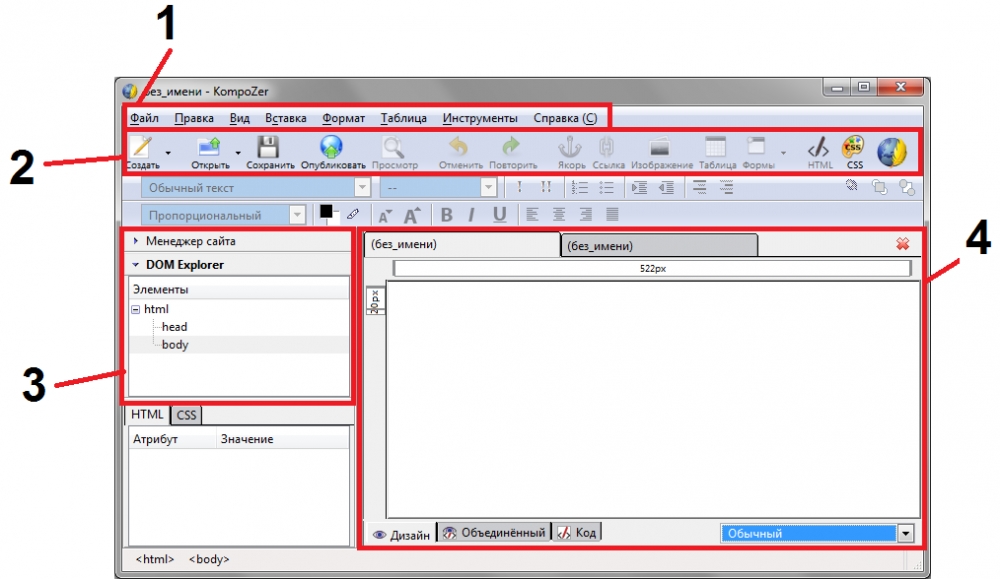This screenshot has width=1000, height=579.
Task: Click the Сохранить floppy disk icon
Action: point(268,147)
